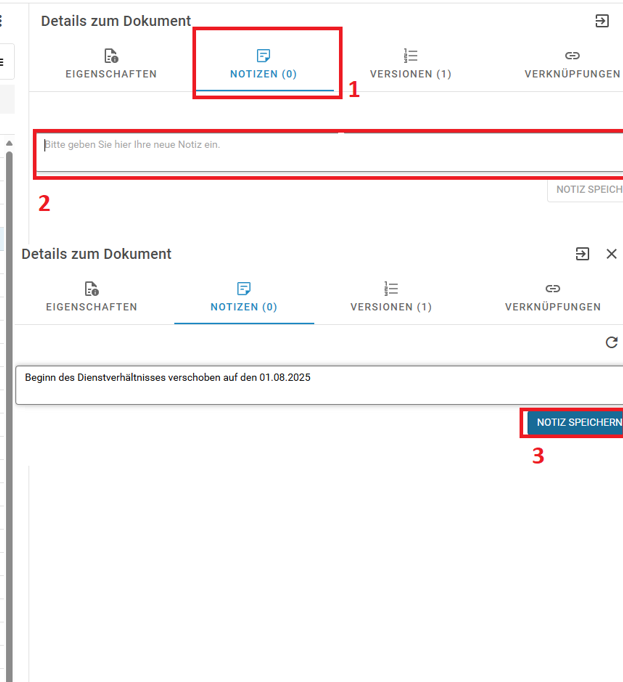Refresh the notes list with the reload icon
Viewport: 623px width, 682px height.
[612, 343]
